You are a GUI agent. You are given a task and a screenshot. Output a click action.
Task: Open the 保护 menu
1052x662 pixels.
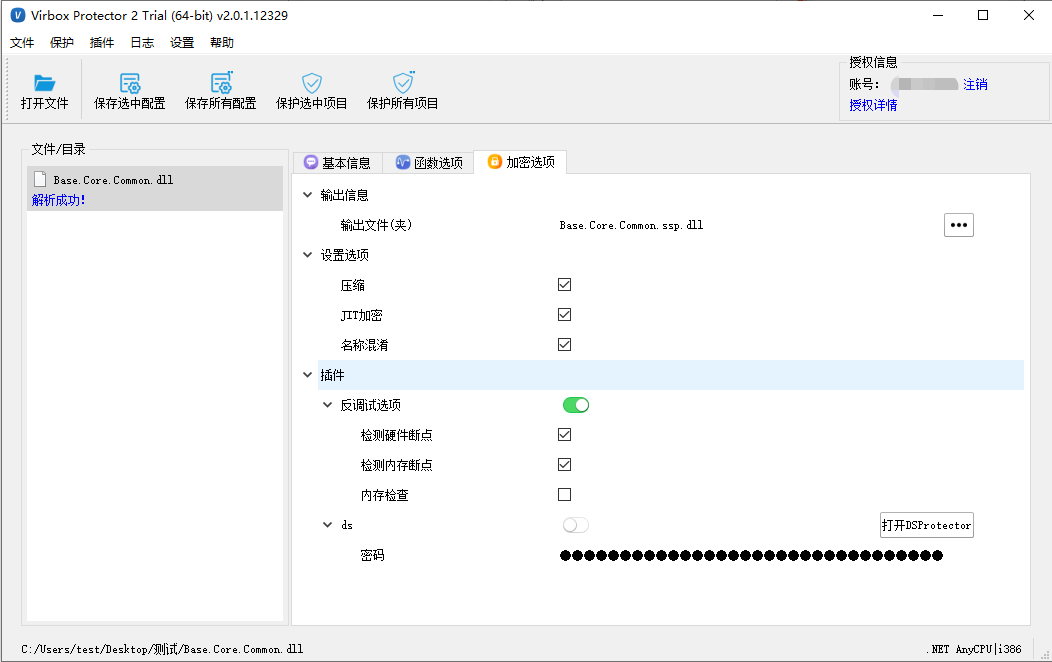tap(62, 43)
